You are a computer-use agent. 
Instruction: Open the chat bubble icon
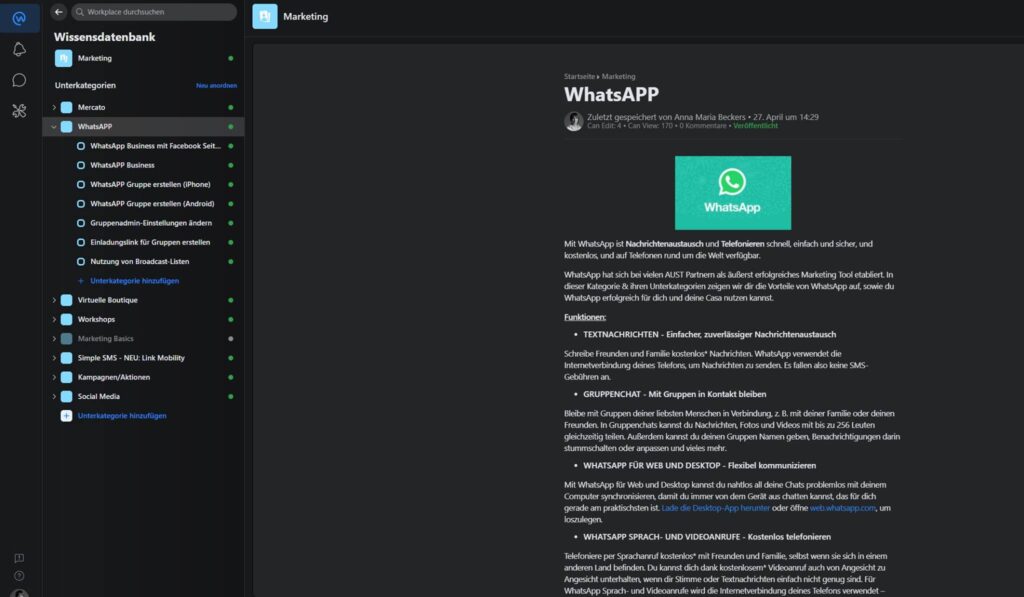(19, 80)
